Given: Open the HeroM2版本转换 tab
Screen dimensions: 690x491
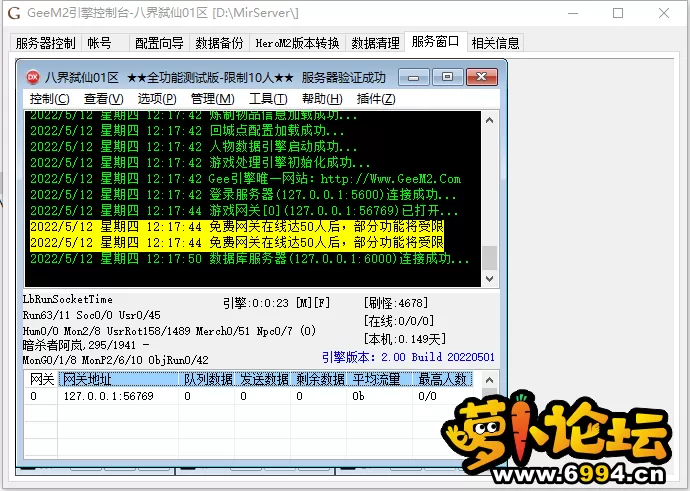Looking at the screenshot, I should pyautogui.click(x=297, y=43).
